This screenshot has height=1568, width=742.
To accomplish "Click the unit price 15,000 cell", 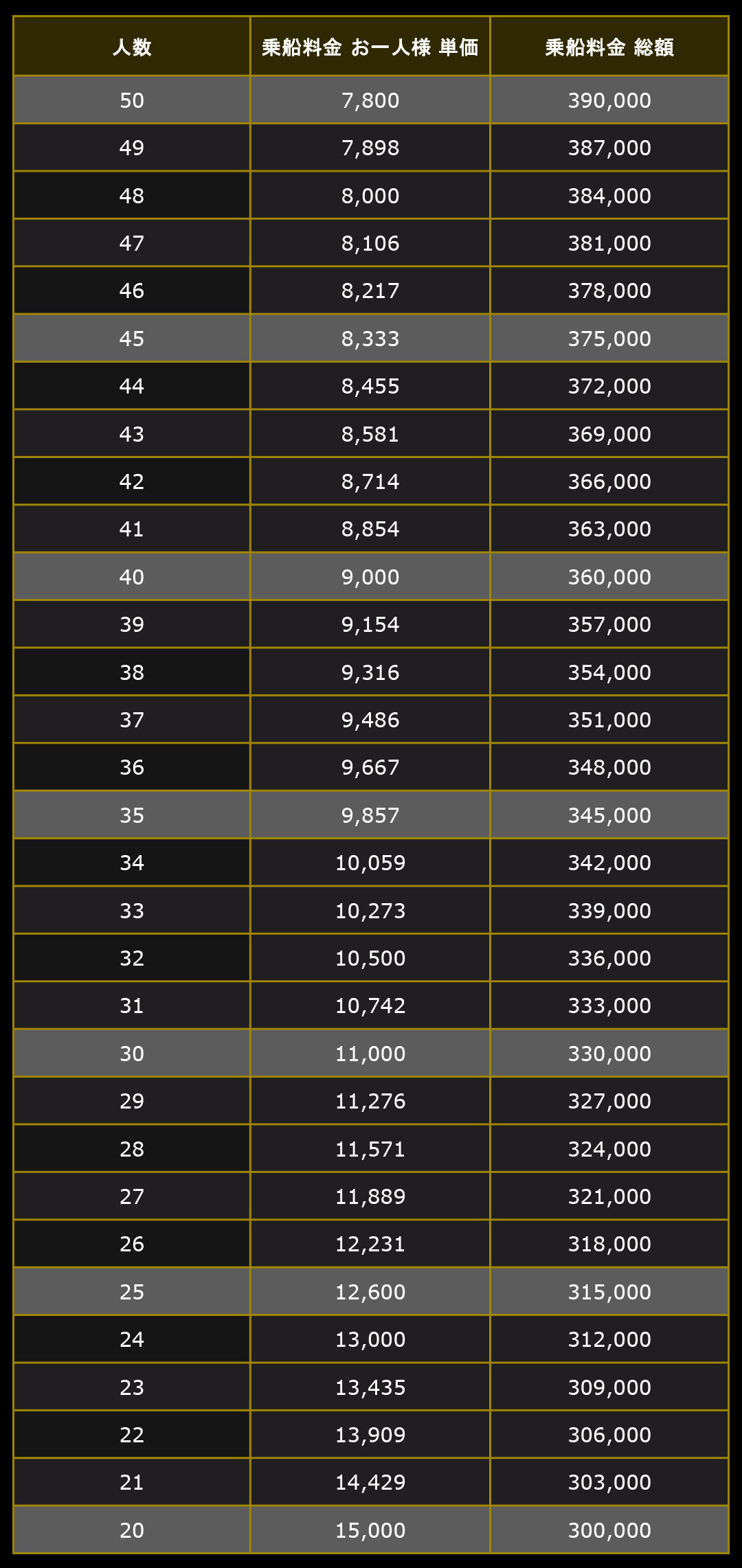I will click(x=370, y=1530).
